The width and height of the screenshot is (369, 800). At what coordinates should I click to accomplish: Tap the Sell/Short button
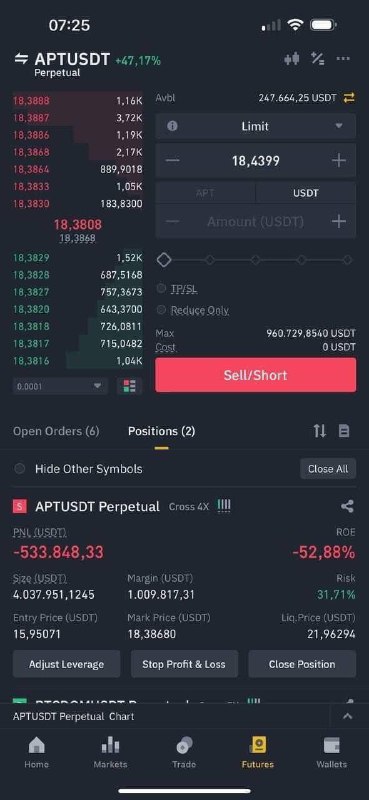point(256,375)
